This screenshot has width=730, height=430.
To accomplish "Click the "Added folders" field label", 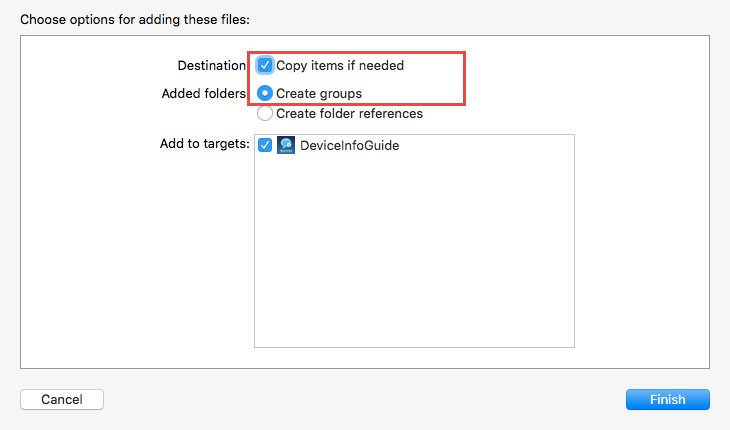I will click(x=204, y=93).
